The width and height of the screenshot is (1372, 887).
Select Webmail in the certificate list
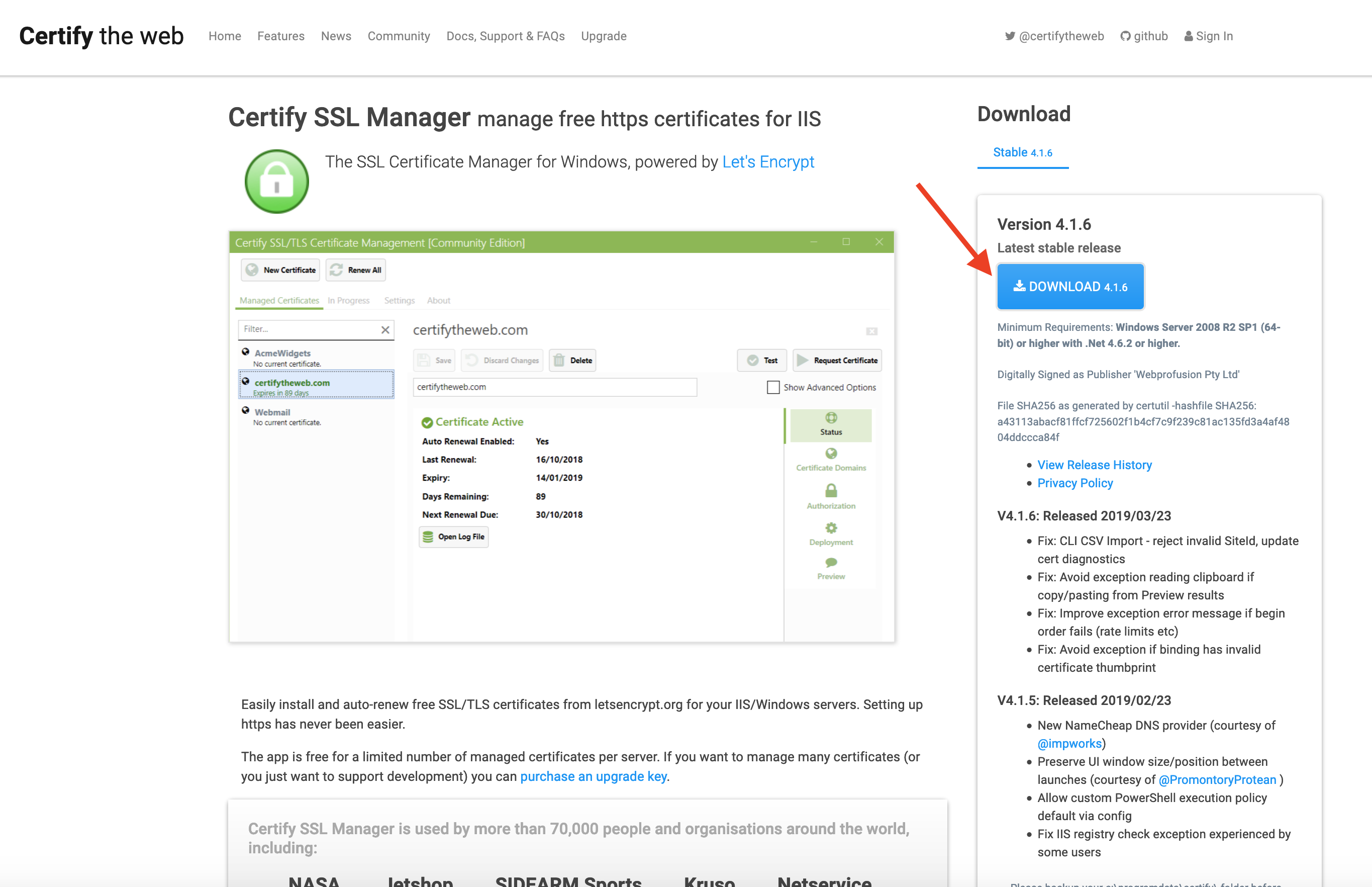pos(316,416)
